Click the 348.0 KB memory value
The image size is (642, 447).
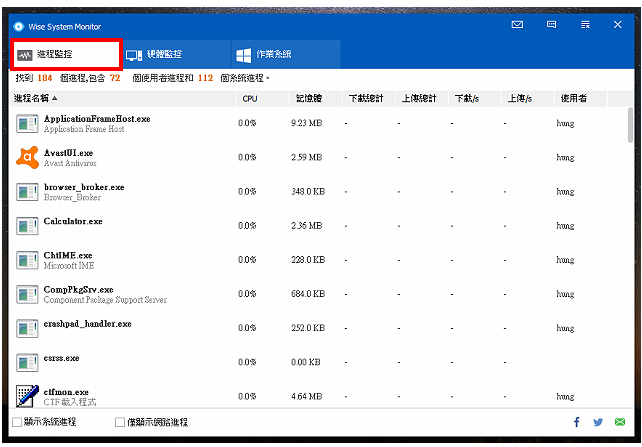click(x=308, y=192)
